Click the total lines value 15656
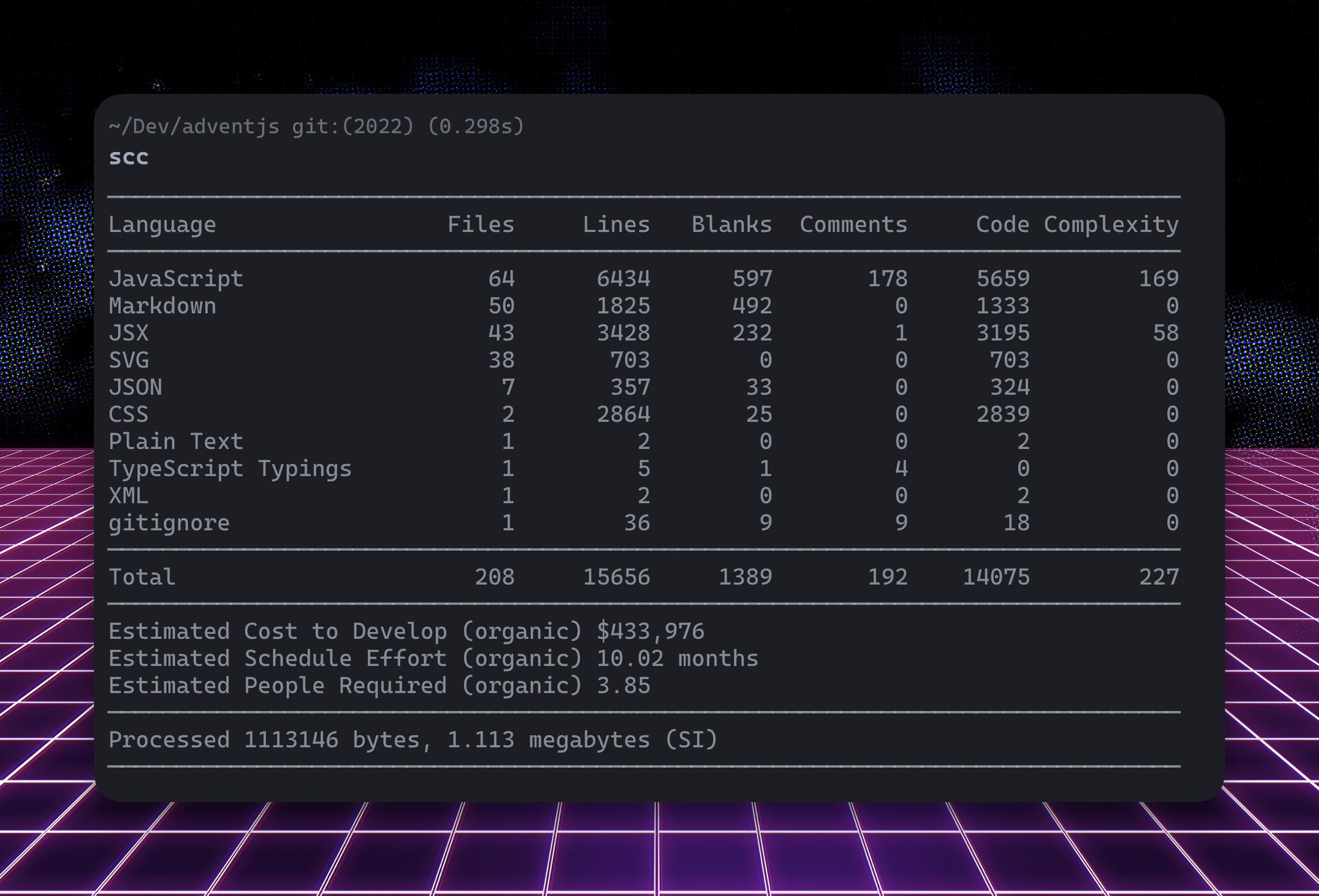This screenshot has width=1319, height=896. tap(616, 577)
